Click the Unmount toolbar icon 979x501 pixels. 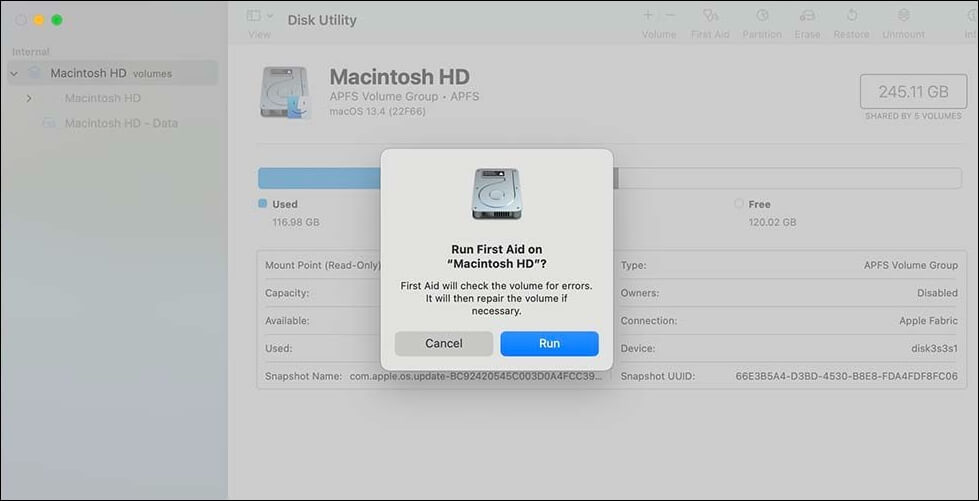click(904, 16)
